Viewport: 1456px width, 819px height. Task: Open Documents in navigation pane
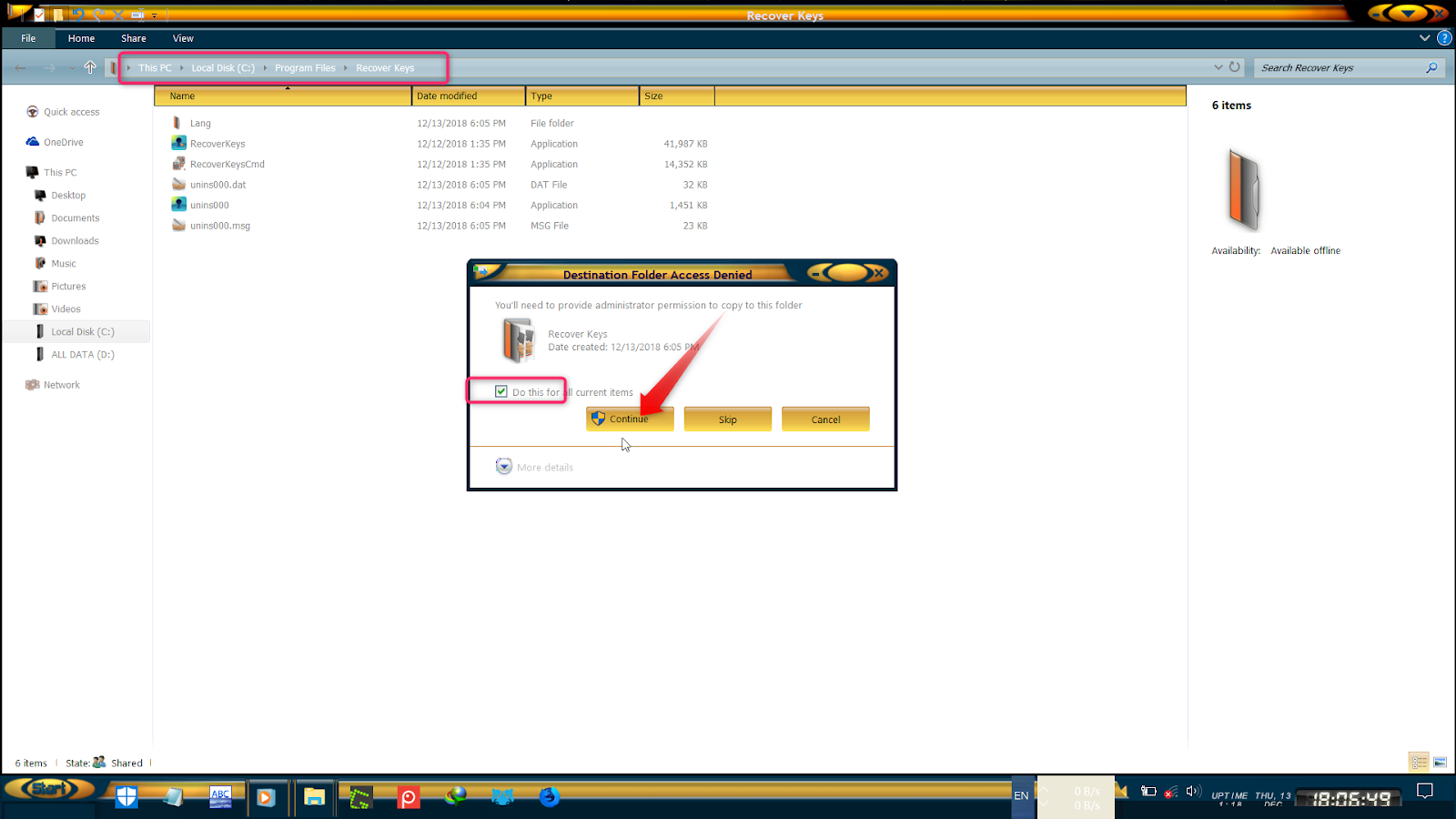75,217
